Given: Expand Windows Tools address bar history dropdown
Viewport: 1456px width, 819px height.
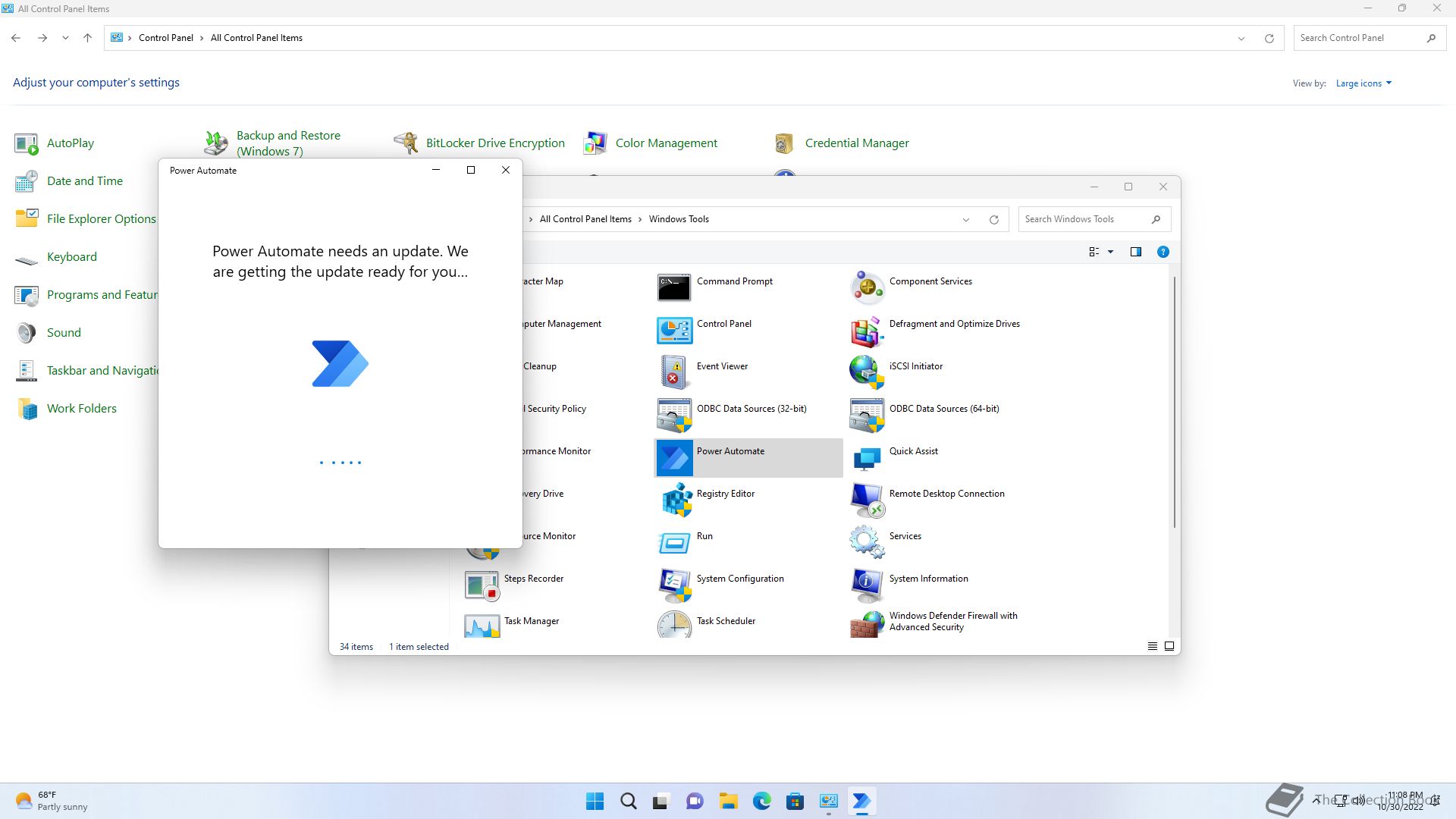Looking at the screenshot, I should (x=966, y=219).
